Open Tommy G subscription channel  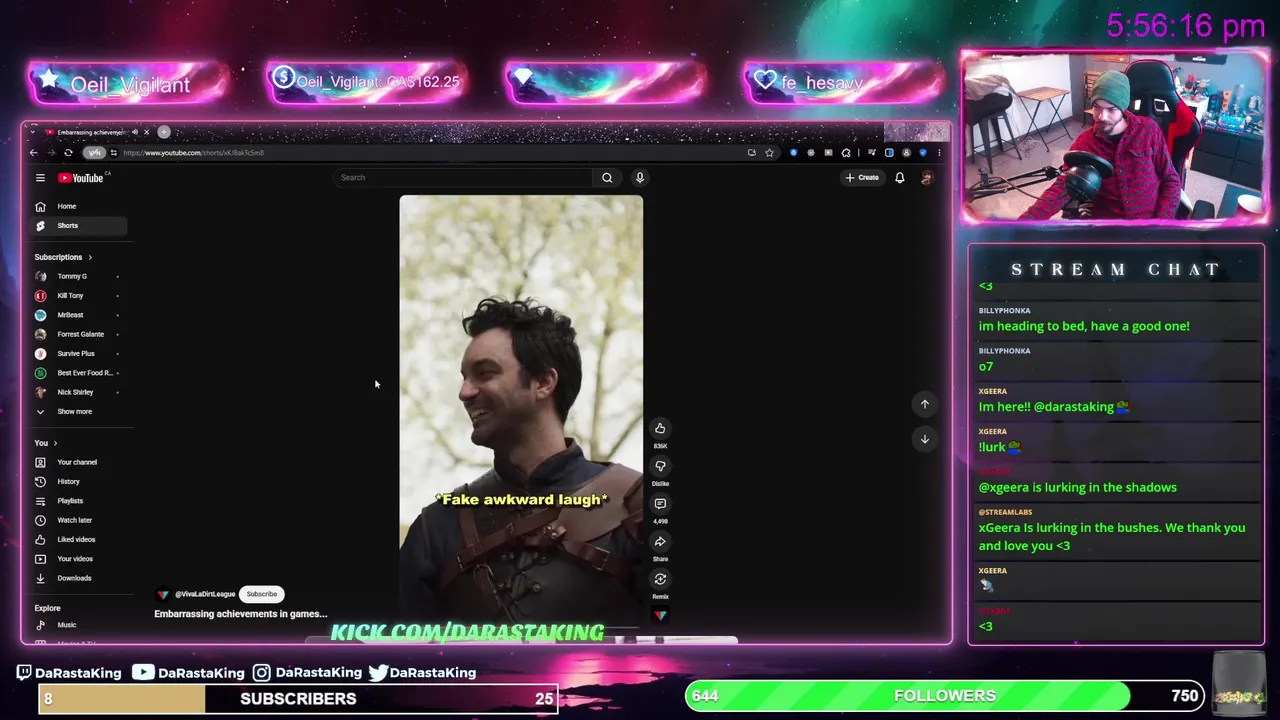pyautogui.click(x=78, y=276)
